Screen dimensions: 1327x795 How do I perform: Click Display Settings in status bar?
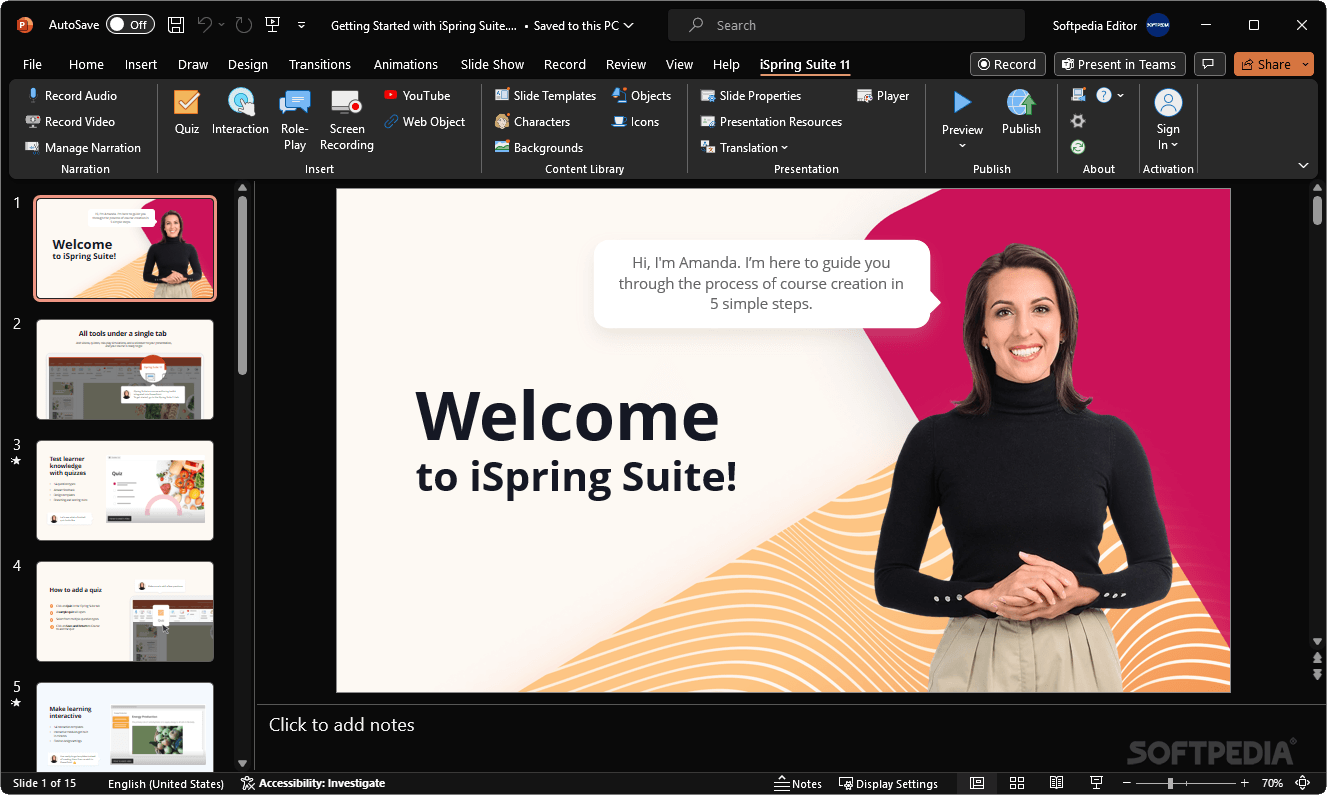tap(888, 783)
